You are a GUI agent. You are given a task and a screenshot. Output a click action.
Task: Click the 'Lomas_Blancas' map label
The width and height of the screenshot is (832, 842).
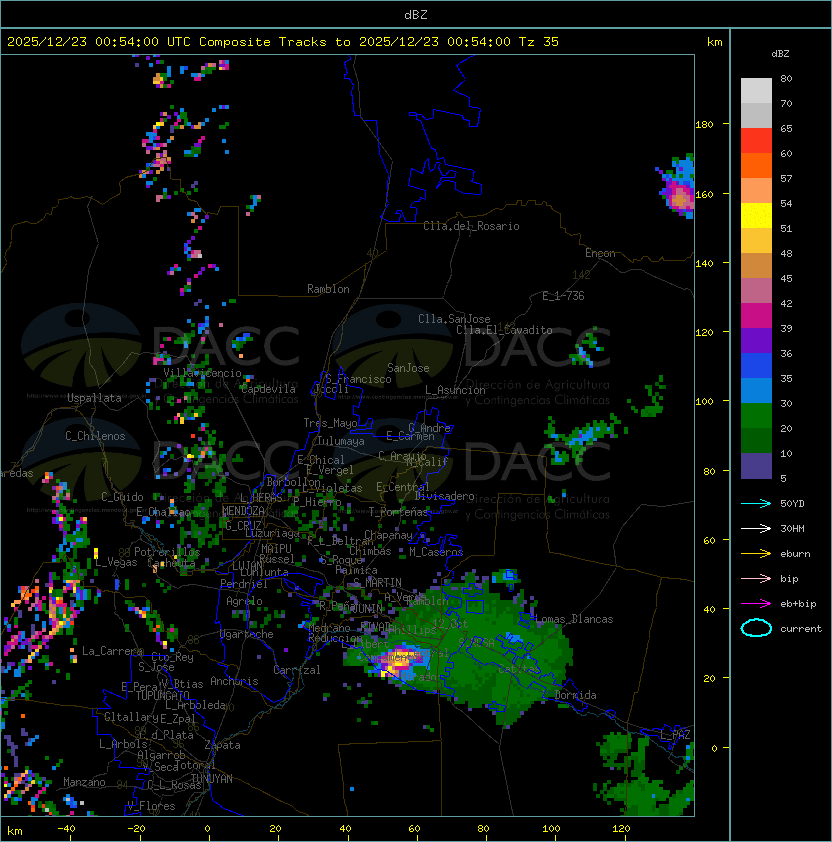(574, 619)
